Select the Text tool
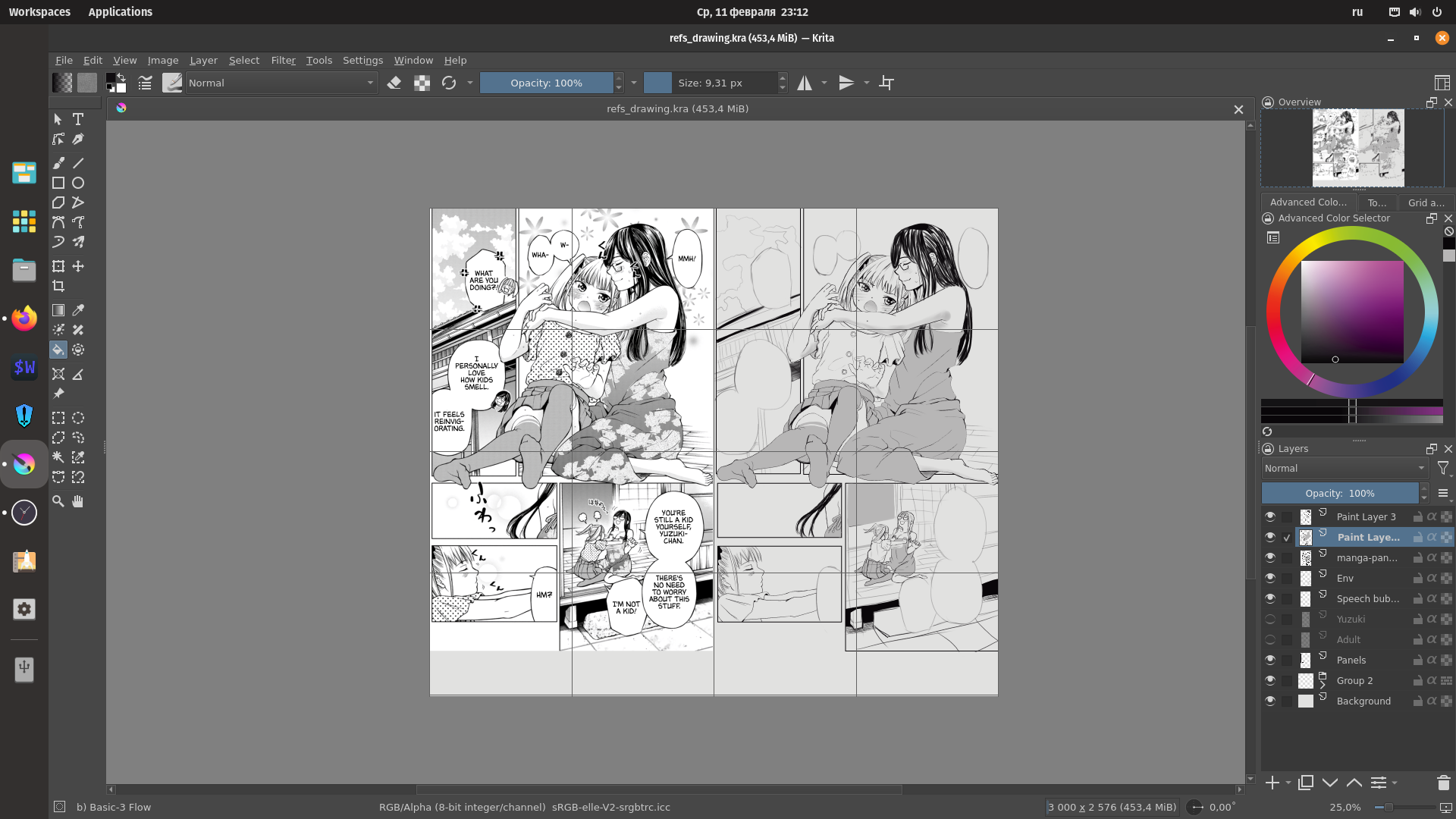 [78, 119]
